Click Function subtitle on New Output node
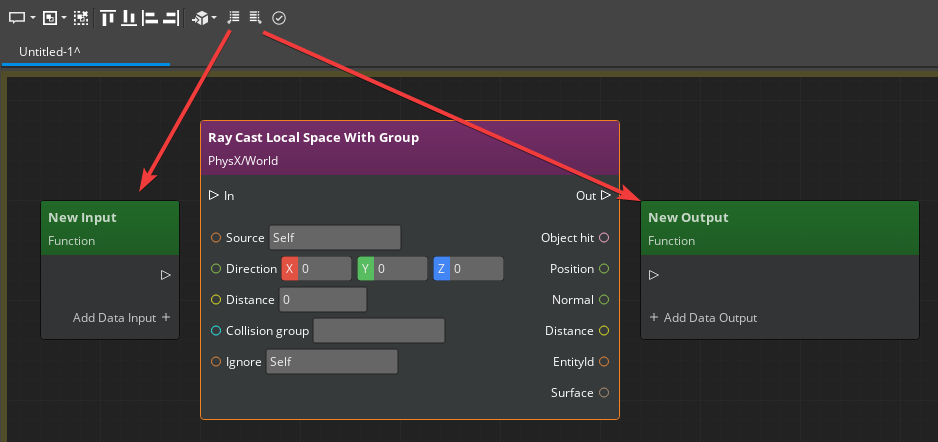This screenshot has width=938, height=442. coord(672,241)
